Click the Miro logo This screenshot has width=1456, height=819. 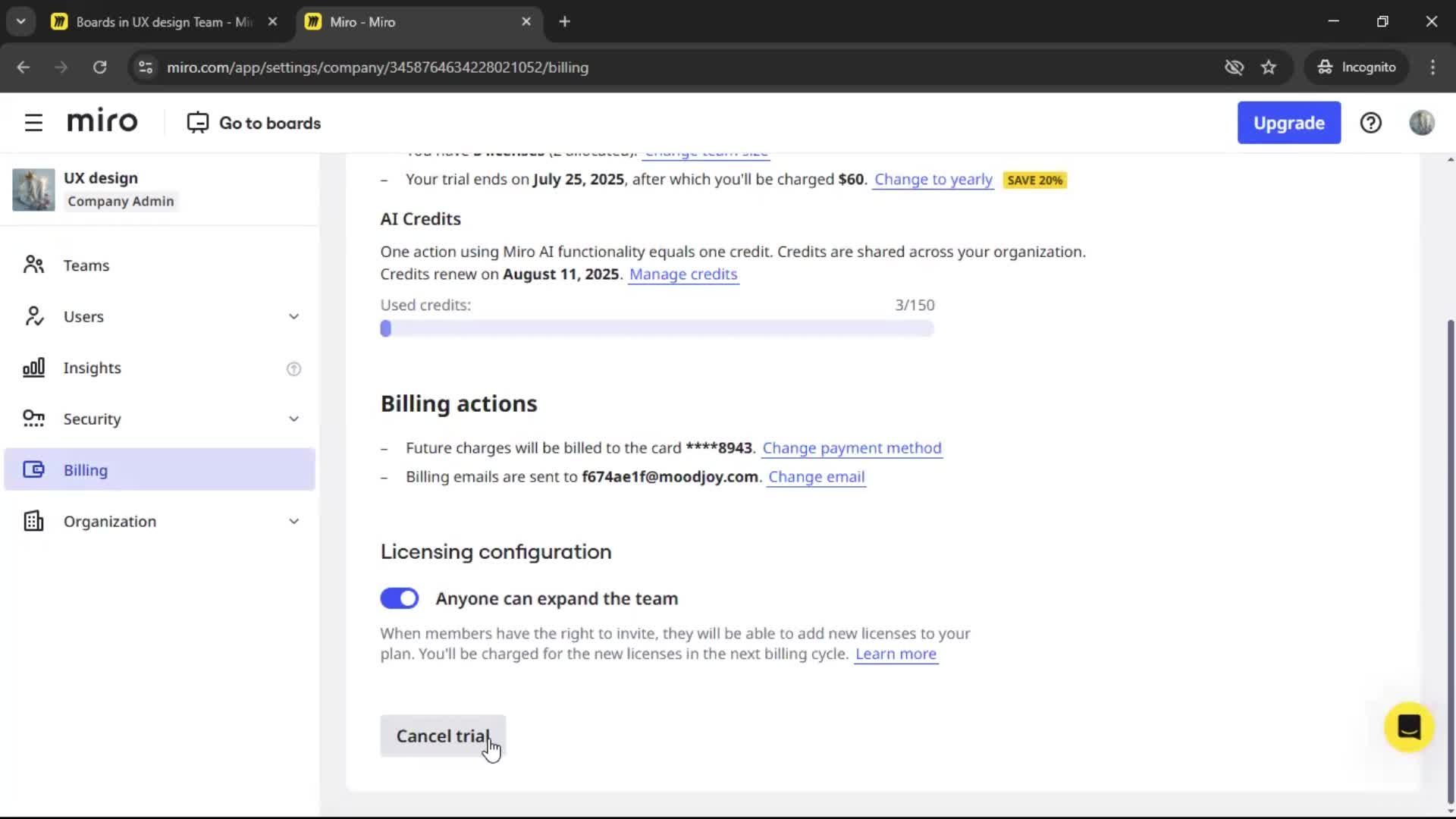coord(102,121)
